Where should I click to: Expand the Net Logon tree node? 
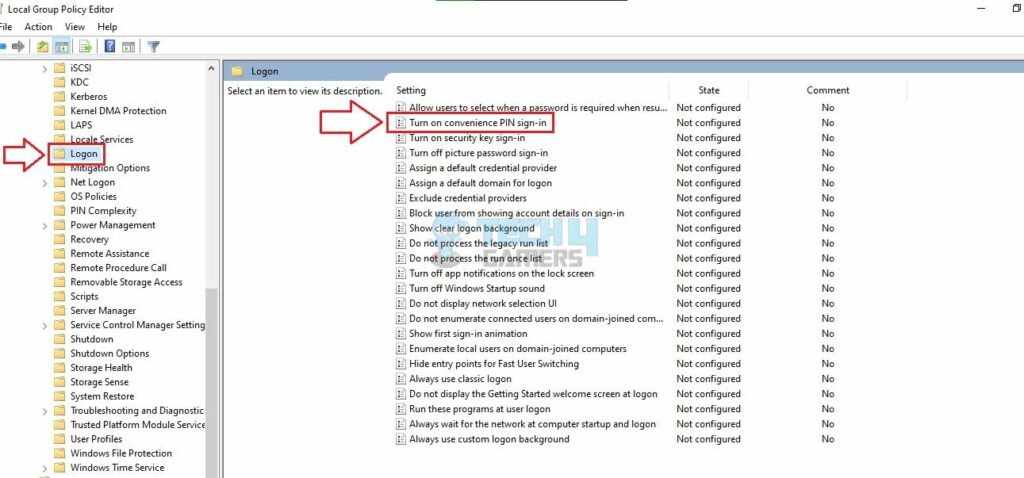point(44,183)
